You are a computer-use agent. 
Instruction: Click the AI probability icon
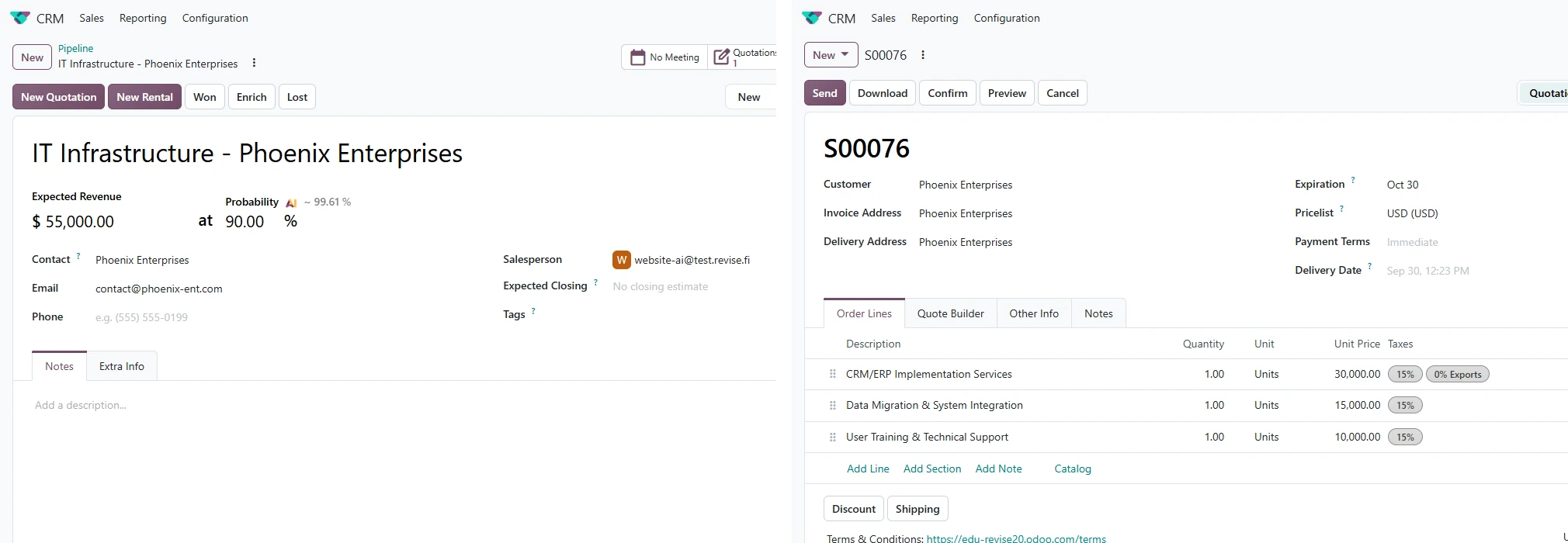pos(291,202)
